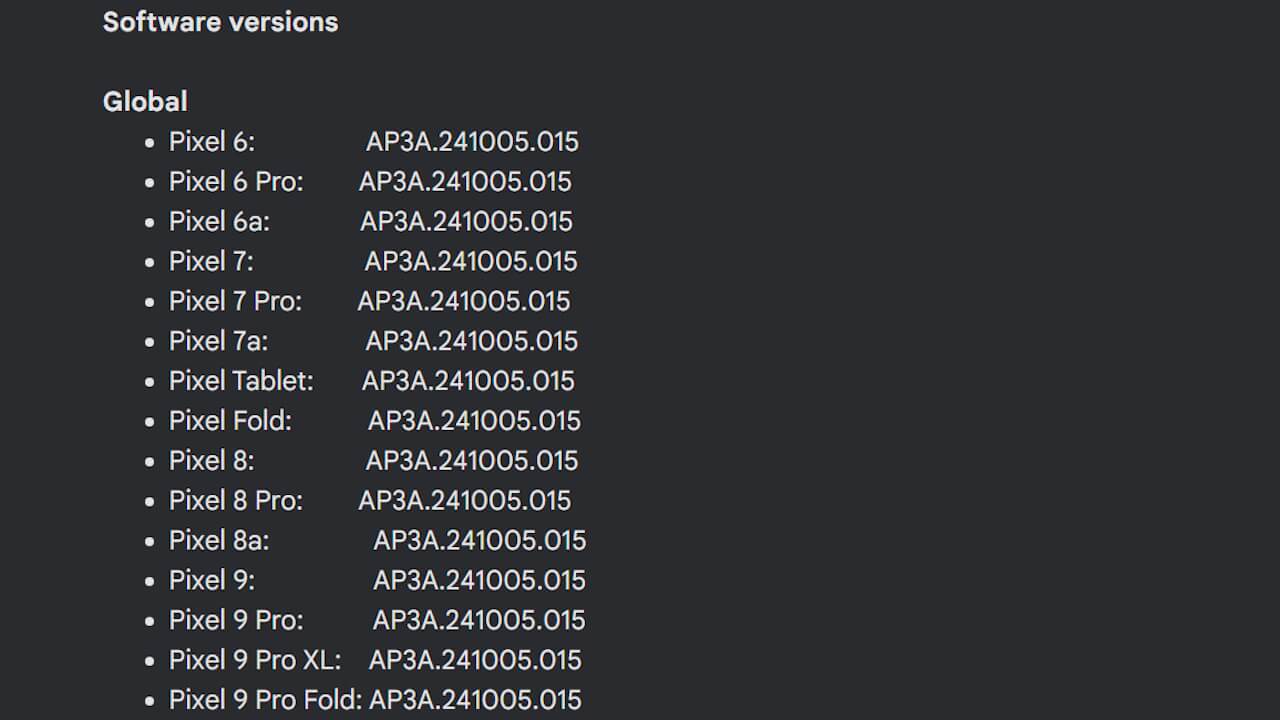Viewport: 1280px width, 720px height.
Task: Click the "Pixel 6:" list entry label
Action: click(212, 142)
